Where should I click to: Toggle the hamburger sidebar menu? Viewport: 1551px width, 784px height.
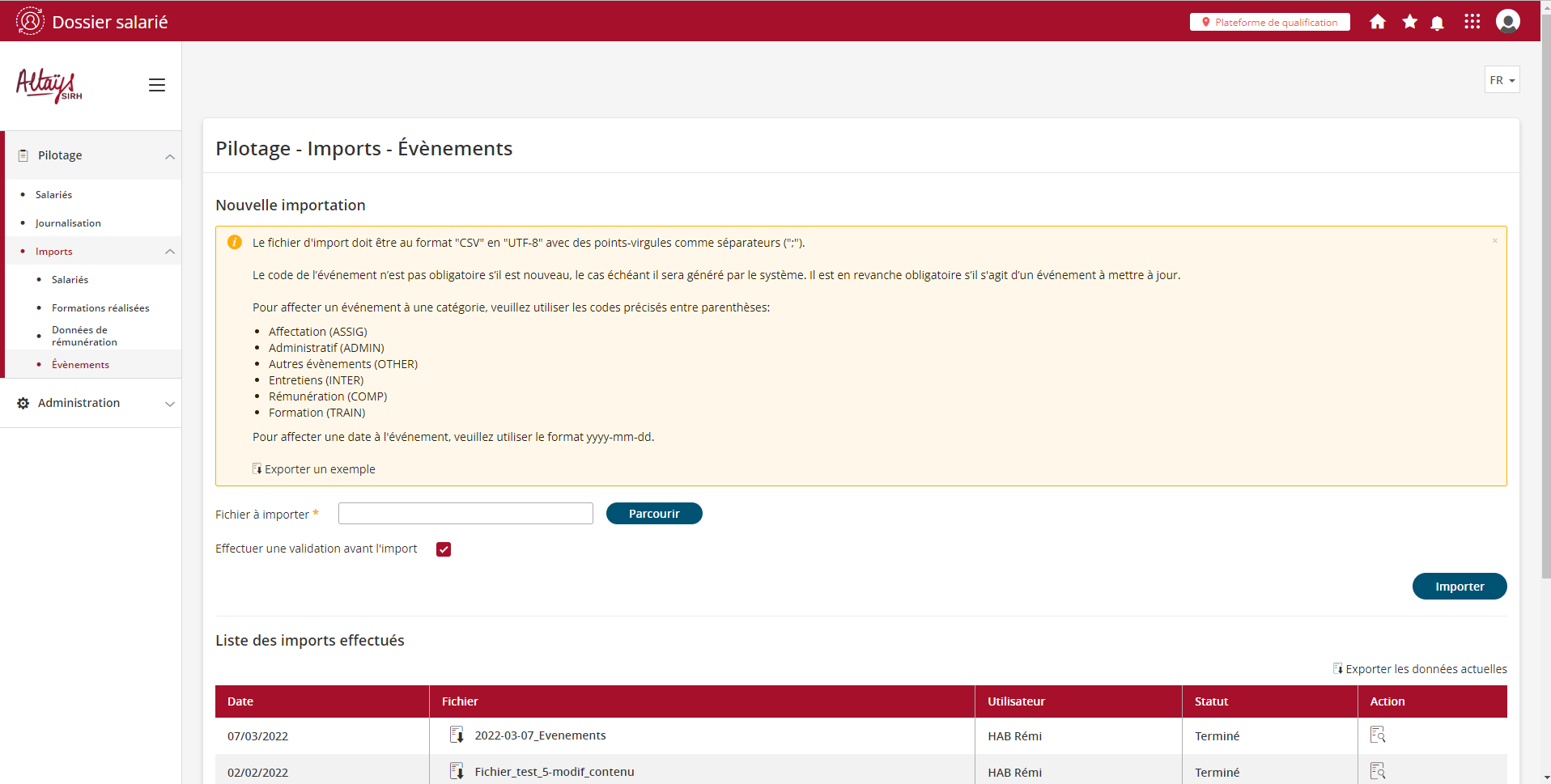[157, 85]
